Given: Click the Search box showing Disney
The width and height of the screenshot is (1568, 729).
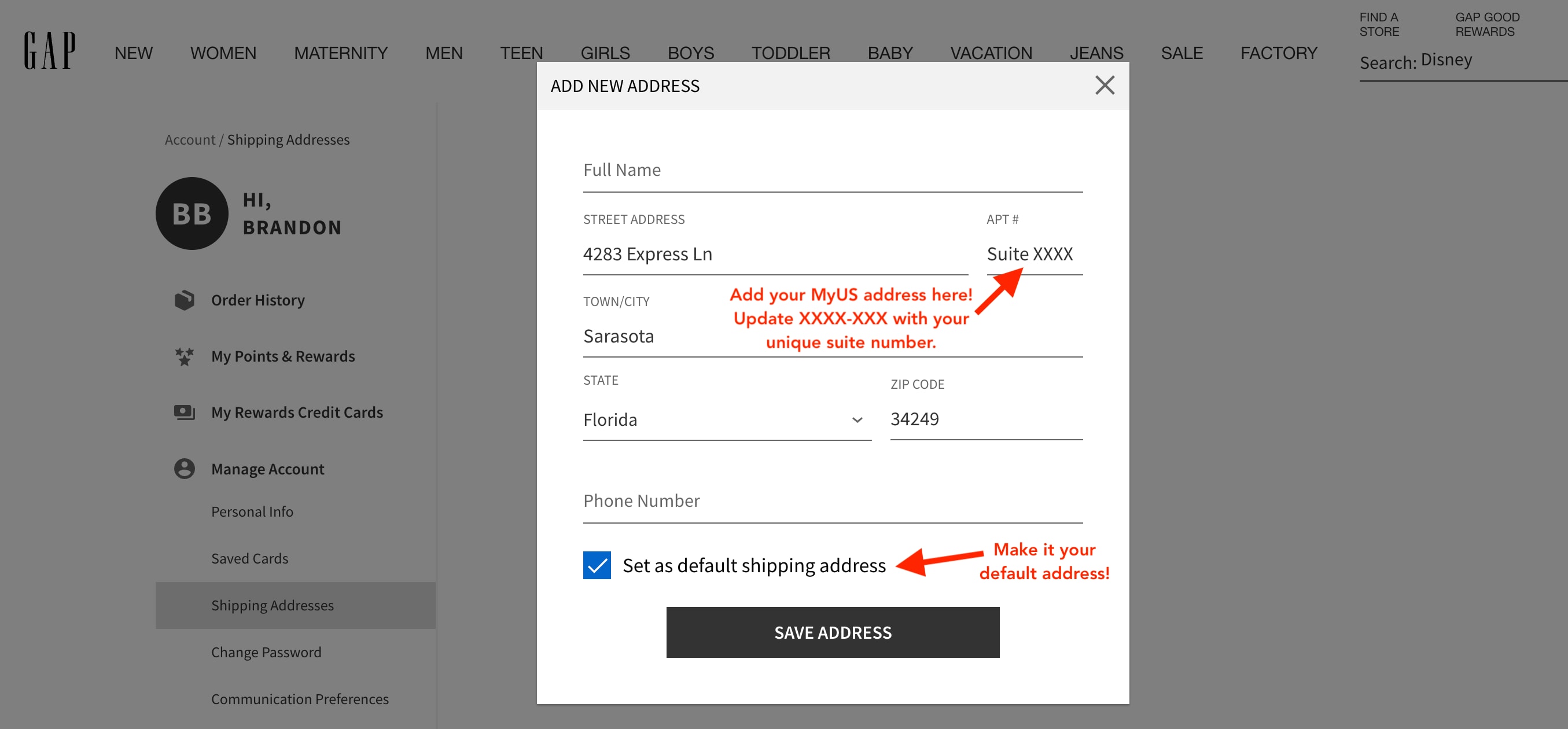Looking at the screenshot, I should 1463,61.
